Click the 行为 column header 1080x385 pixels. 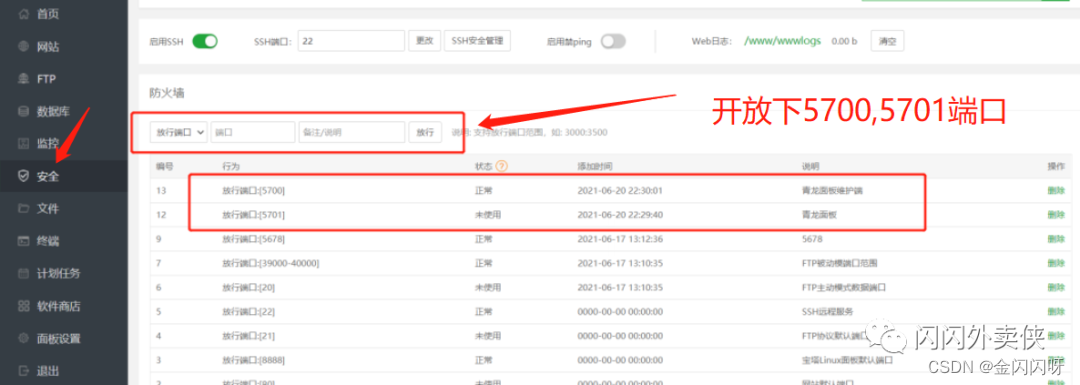[x=231, y=166]
